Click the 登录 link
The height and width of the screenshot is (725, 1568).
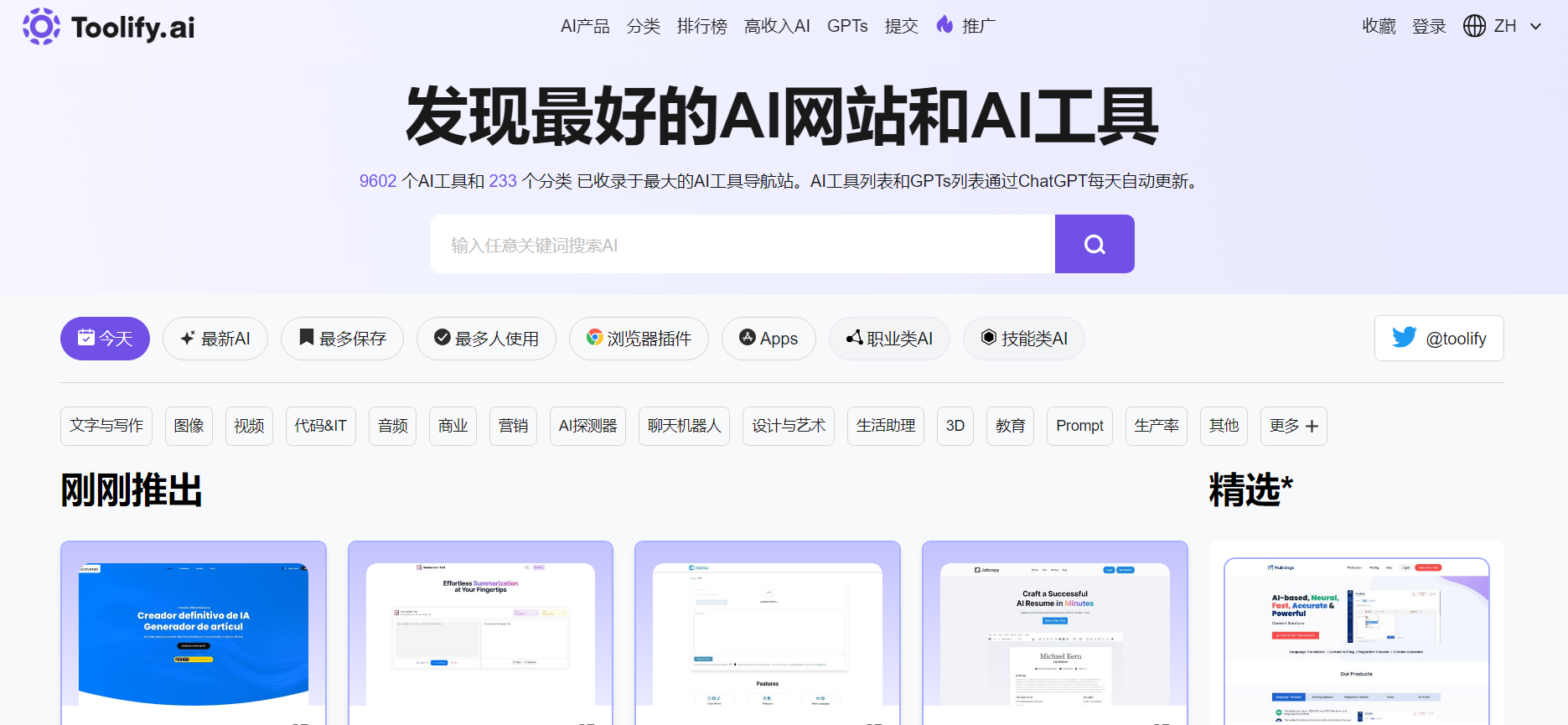click(x=1429, y=26)
